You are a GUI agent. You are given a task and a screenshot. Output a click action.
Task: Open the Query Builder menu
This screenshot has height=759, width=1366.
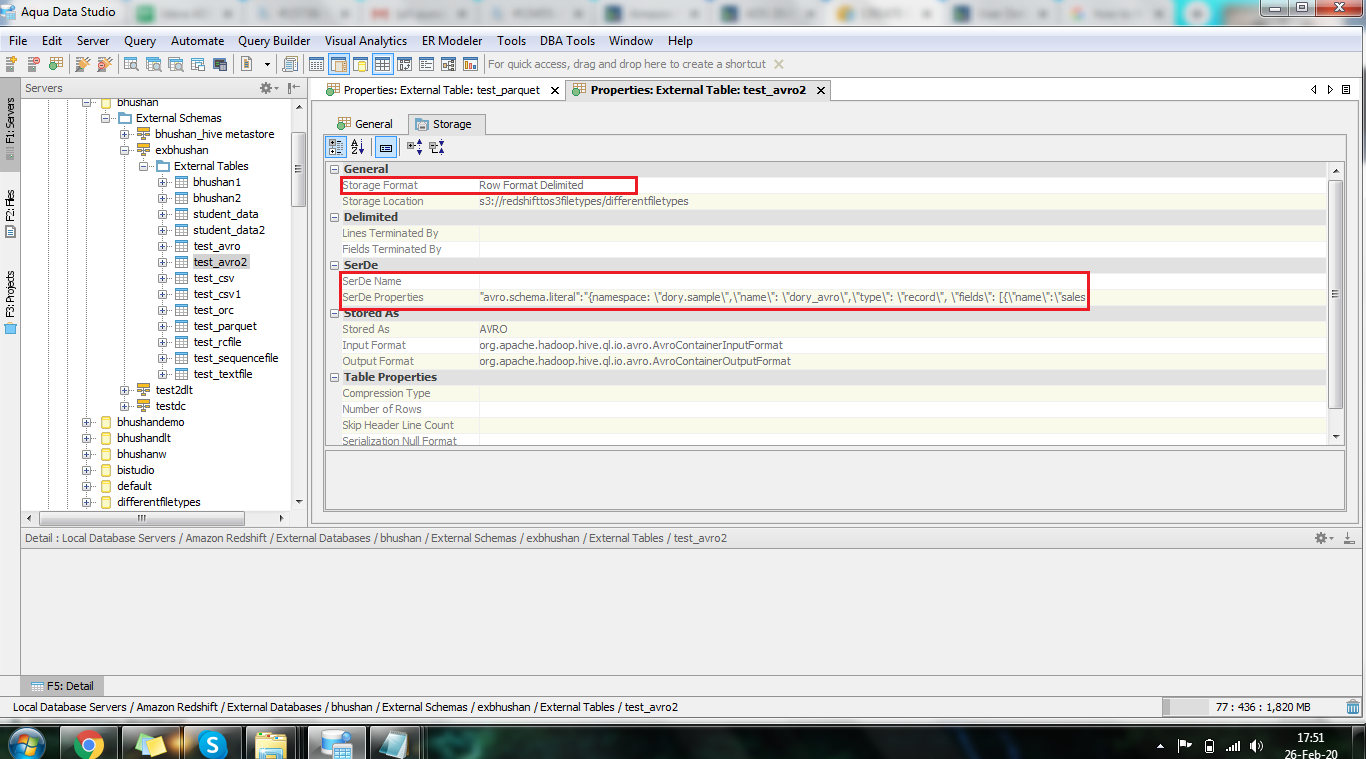click(274, 41)
